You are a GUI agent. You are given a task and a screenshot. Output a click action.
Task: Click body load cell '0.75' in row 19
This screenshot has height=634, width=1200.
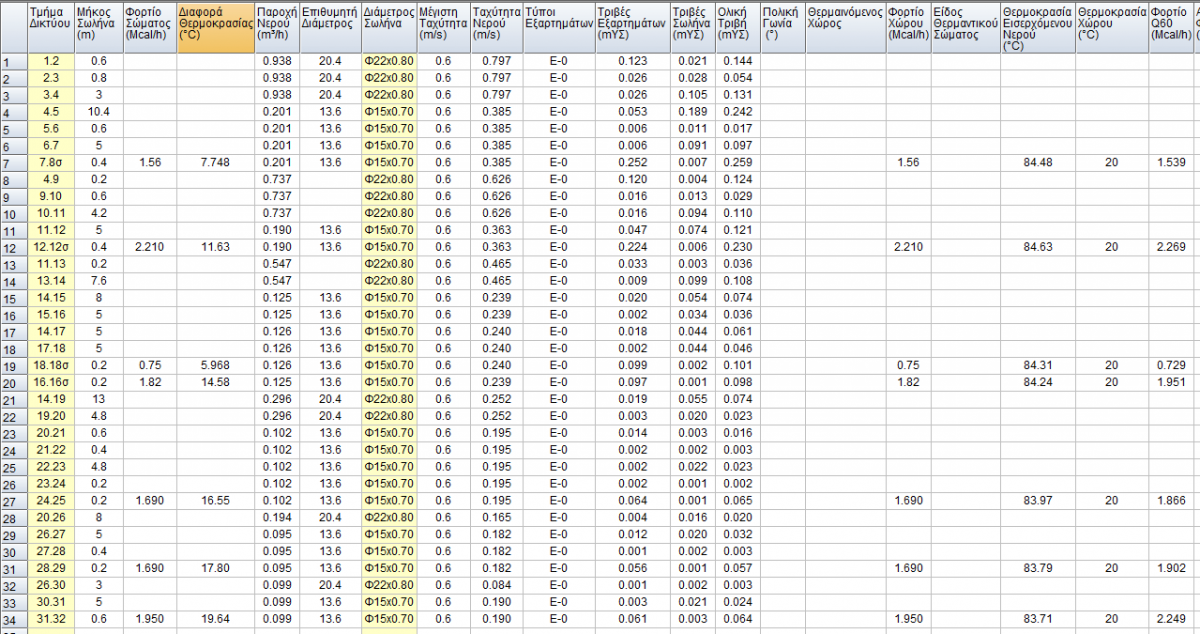tap(150, 365)
